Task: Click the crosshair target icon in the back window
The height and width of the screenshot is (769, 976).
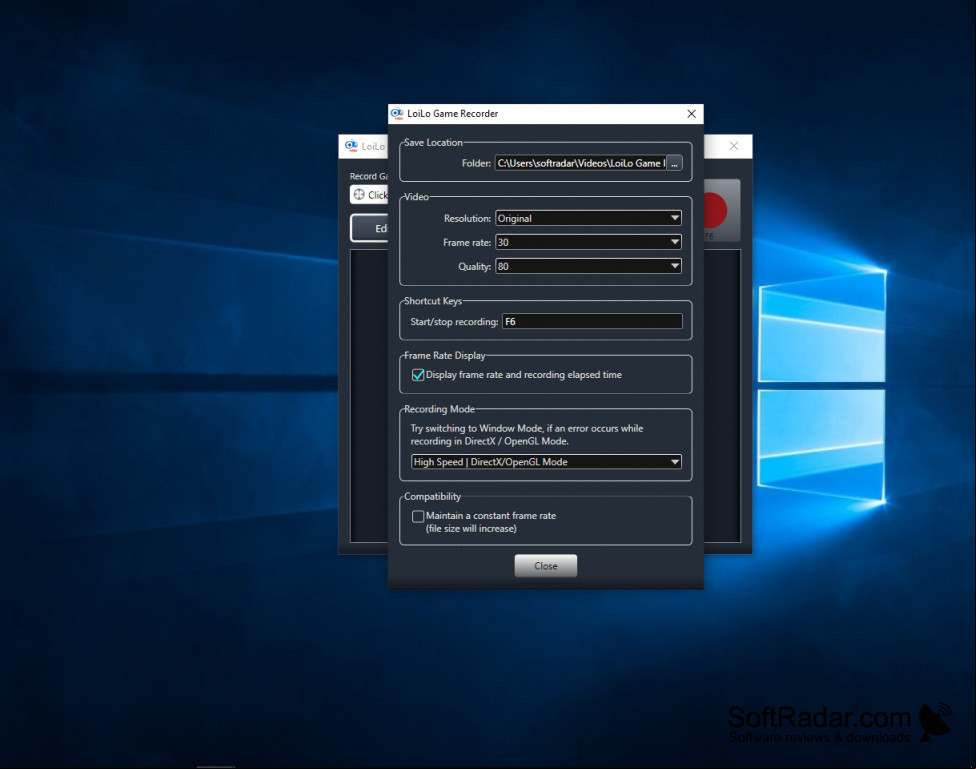Action: (x=359, y=195)
